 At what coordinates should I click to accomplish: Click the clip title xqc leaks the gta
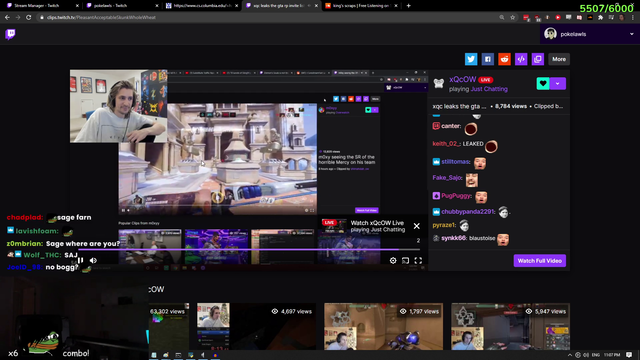click(459, 106)
